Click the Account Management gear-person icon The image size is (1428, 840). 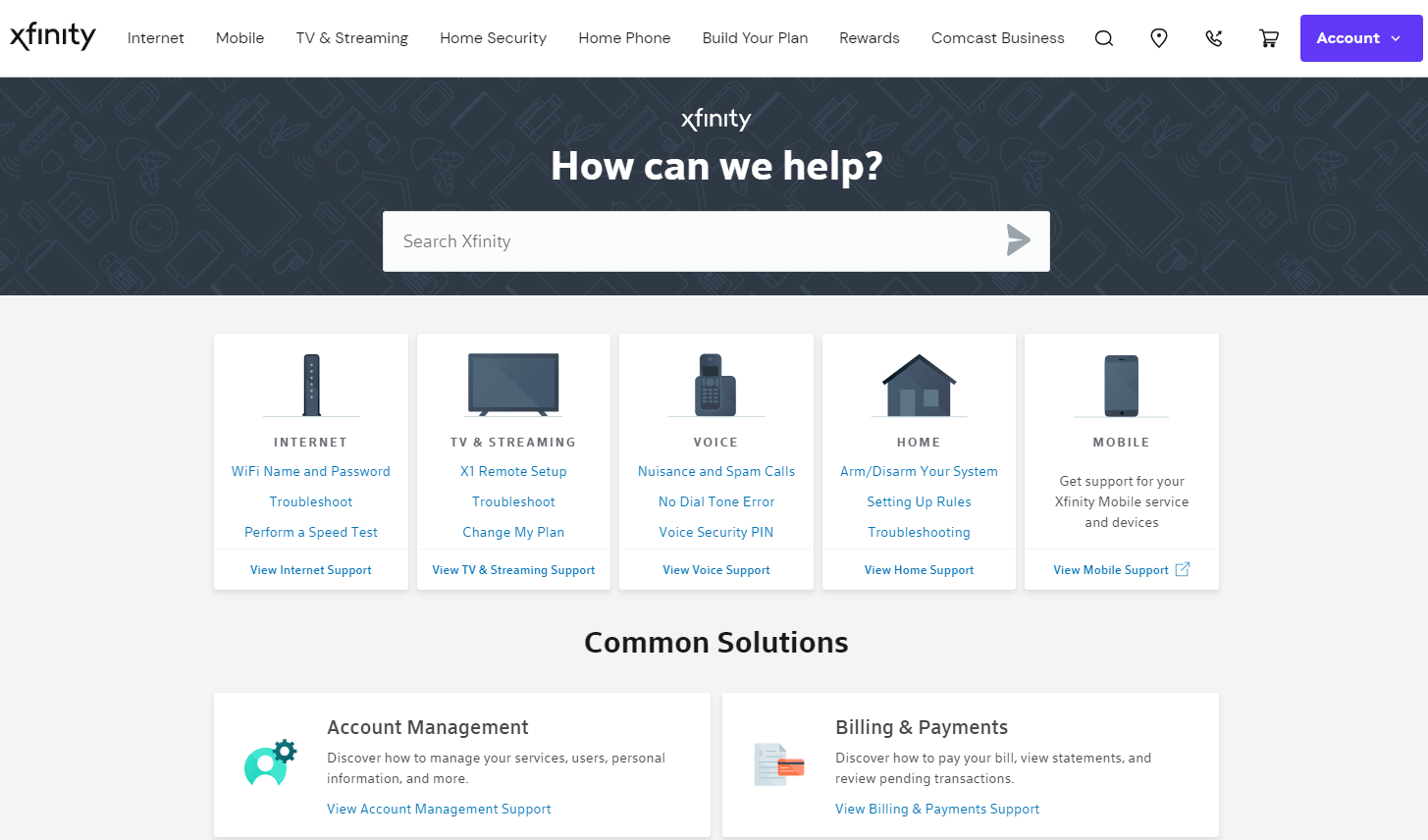pos(270,762)
